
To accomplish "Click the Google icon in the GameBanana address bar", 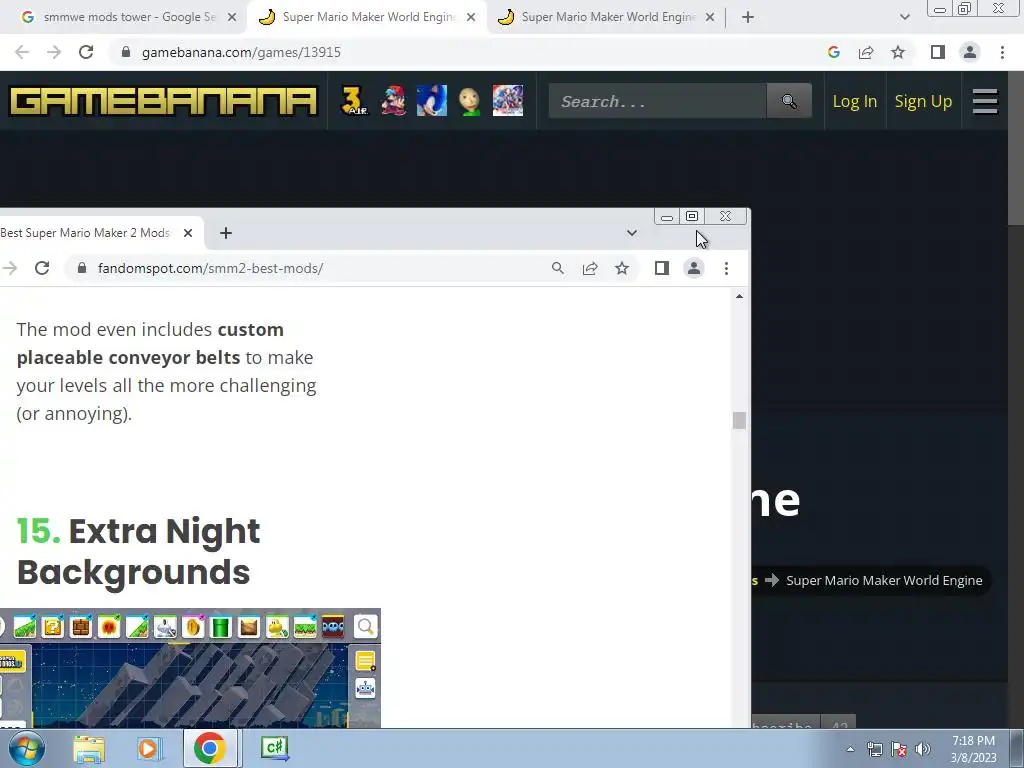I will point(833,52).
